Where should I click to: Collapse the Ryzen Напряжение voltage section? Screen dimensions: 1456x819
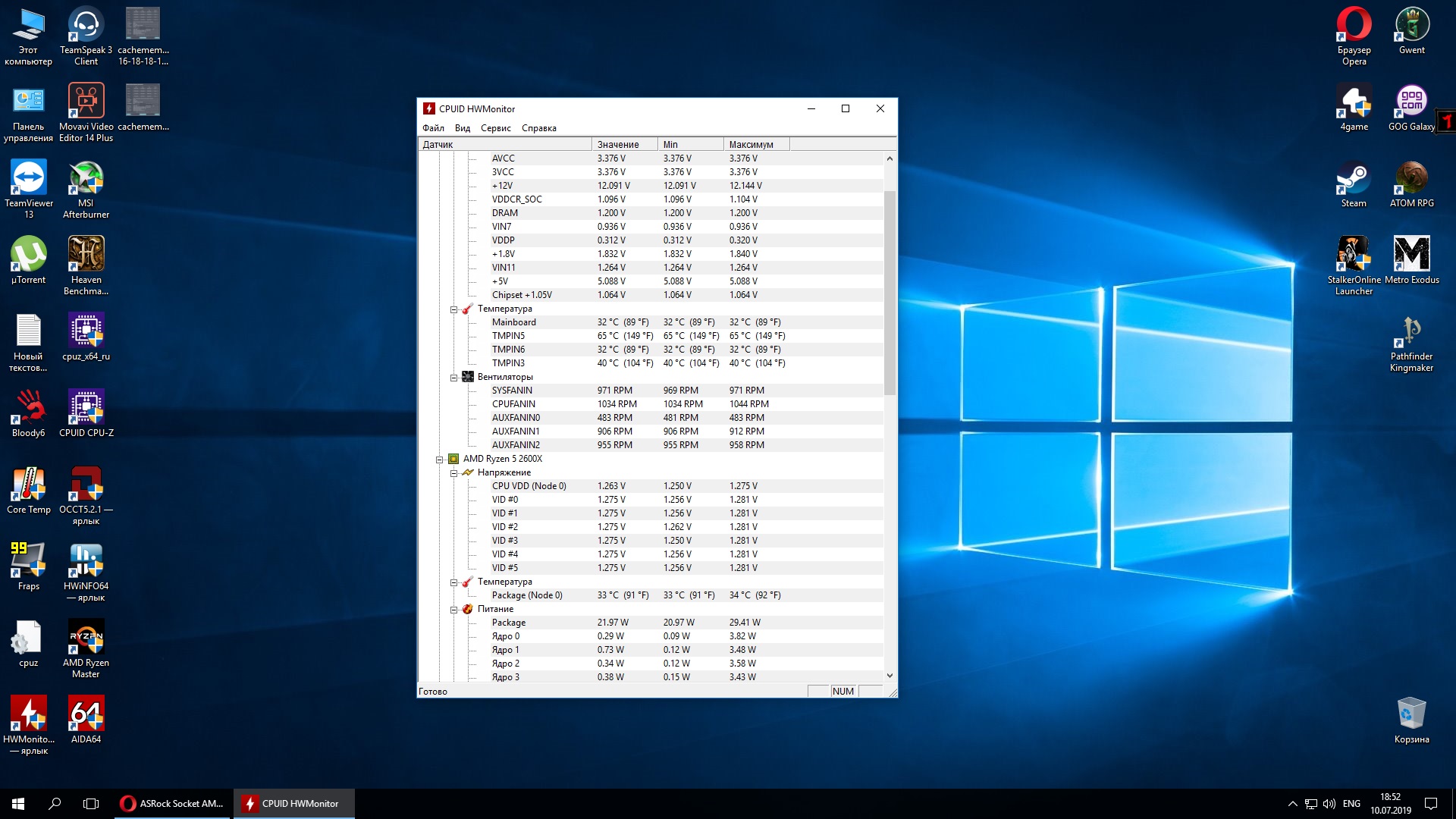(x=453, y=473)
